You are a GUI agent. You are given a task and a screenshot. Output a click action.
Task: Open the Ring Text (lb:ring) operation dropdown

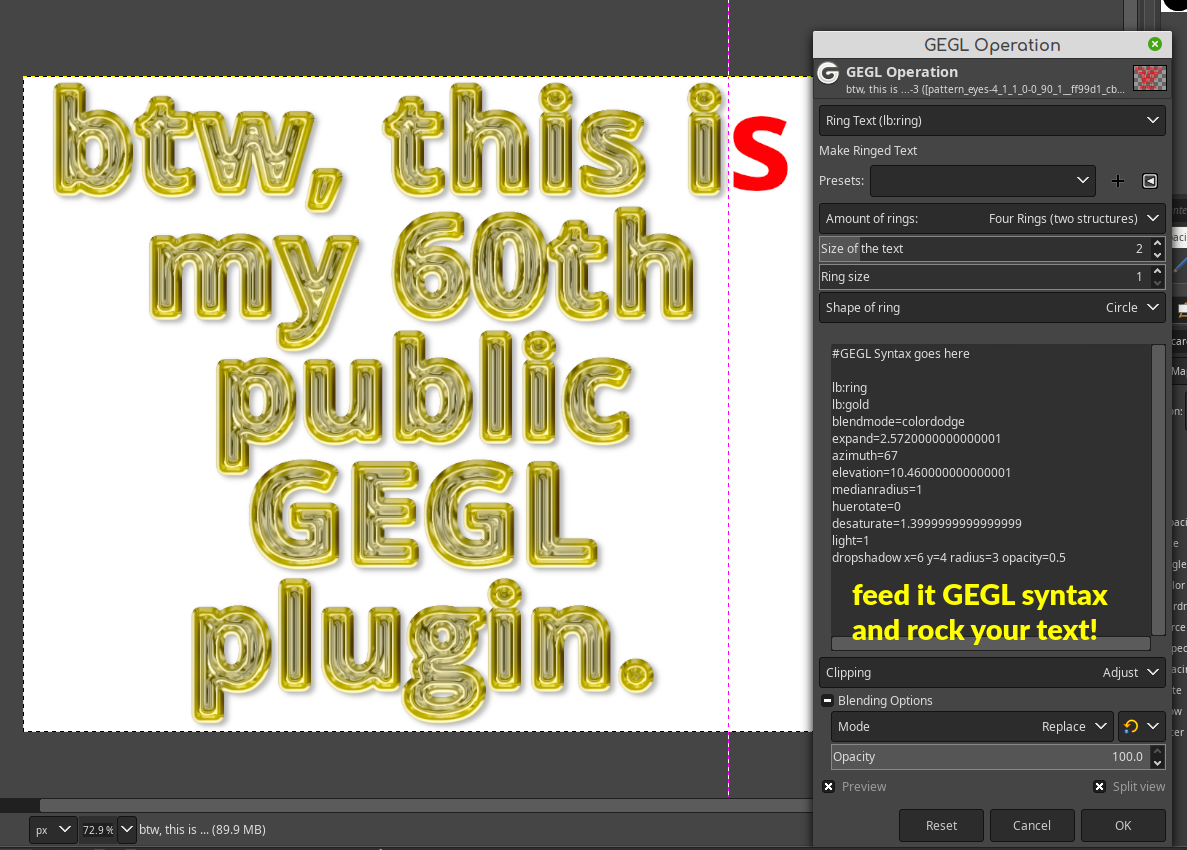[992, 120]
